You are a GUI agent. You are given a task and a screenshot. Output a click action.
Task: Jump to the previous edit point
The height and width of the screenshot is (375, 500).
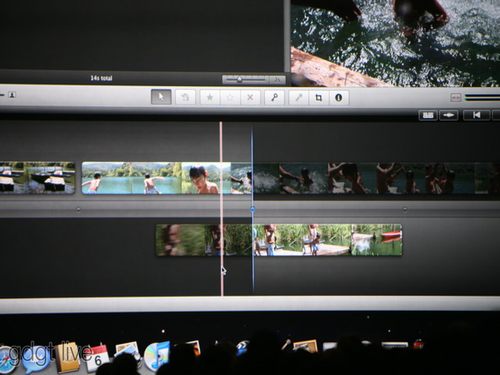click(477, 115)
